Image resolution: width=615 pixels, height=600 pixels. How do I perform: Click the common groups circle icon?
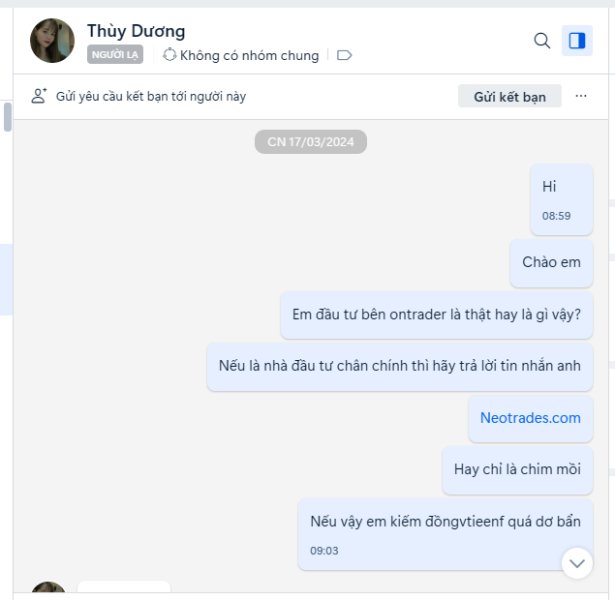pos(169,55)
